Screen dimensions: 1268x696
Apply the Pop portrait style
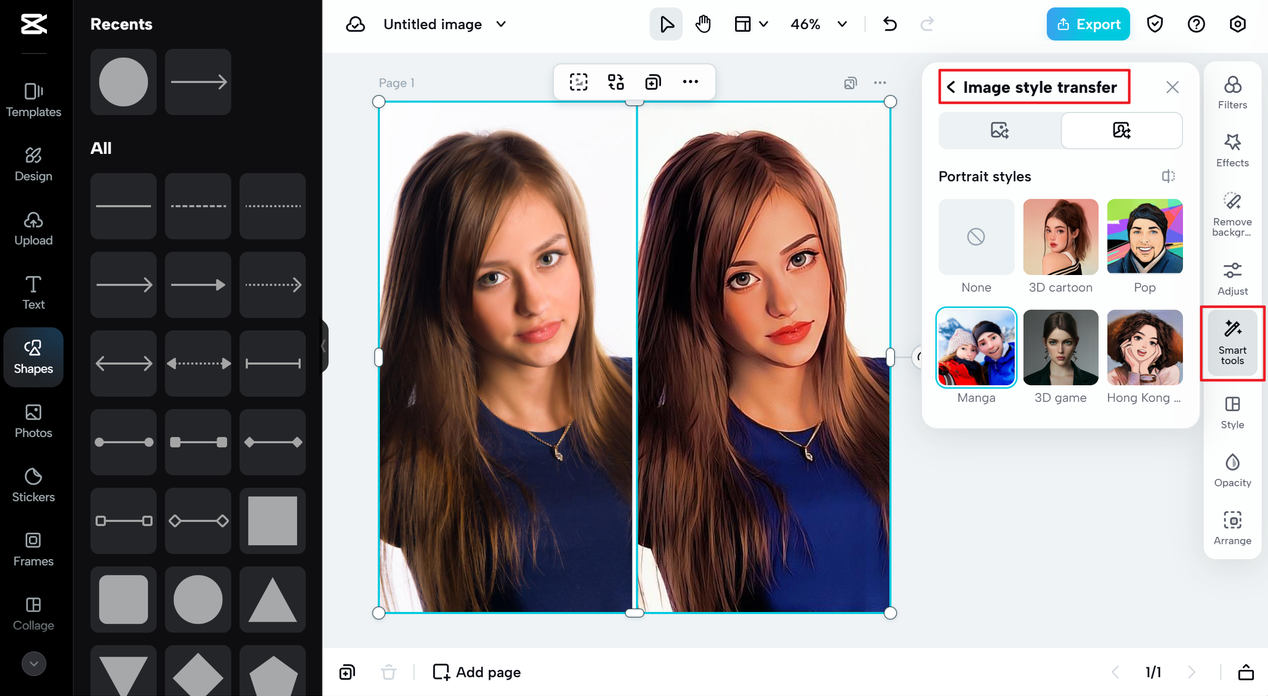click(x=1145, y=237)
